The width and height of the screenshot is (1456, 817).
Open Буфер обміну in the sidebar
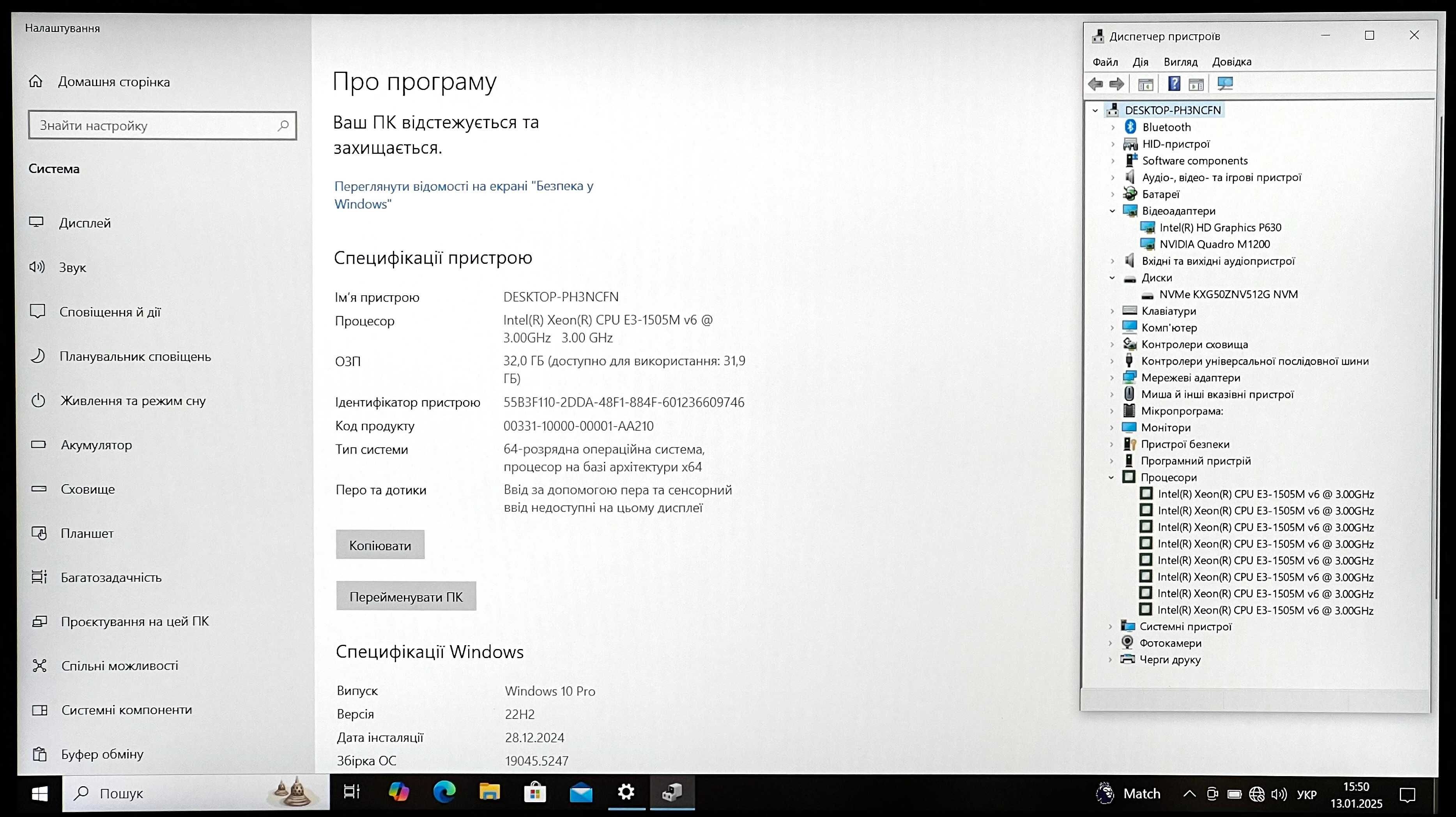(x=88, y=754)
